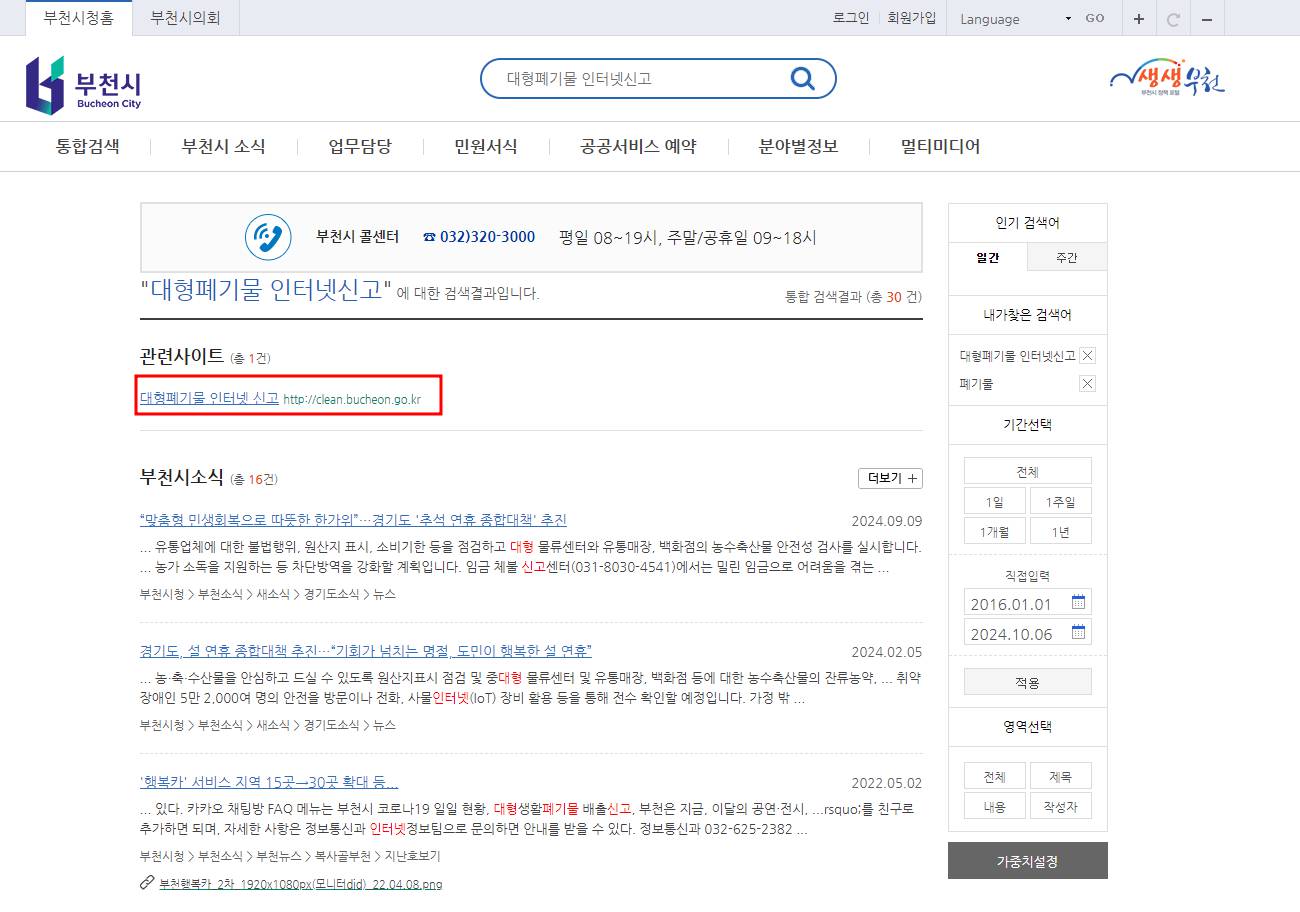Click GO next to Language
Viewport: 1300px width, 912px height.
click(x=1095, y=18)
